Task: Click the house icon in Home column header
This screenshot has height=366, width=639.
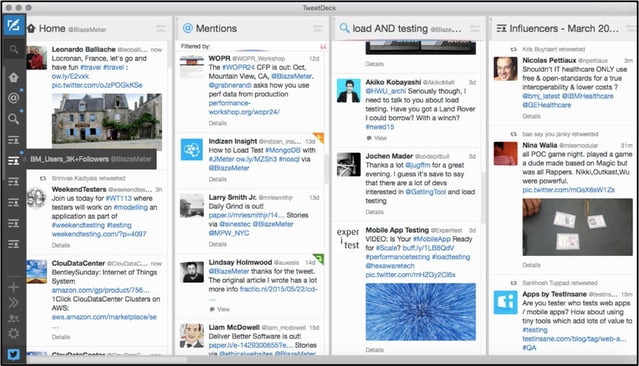Action: coord(31,29)
